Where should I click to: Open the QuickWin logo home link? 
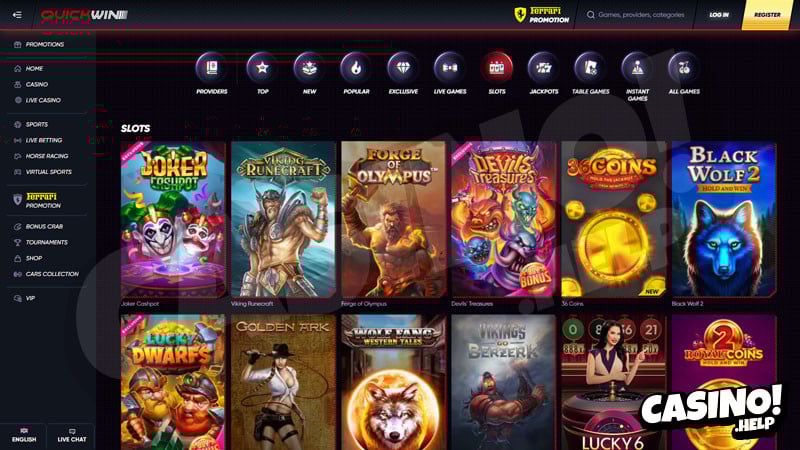(84, 15)
